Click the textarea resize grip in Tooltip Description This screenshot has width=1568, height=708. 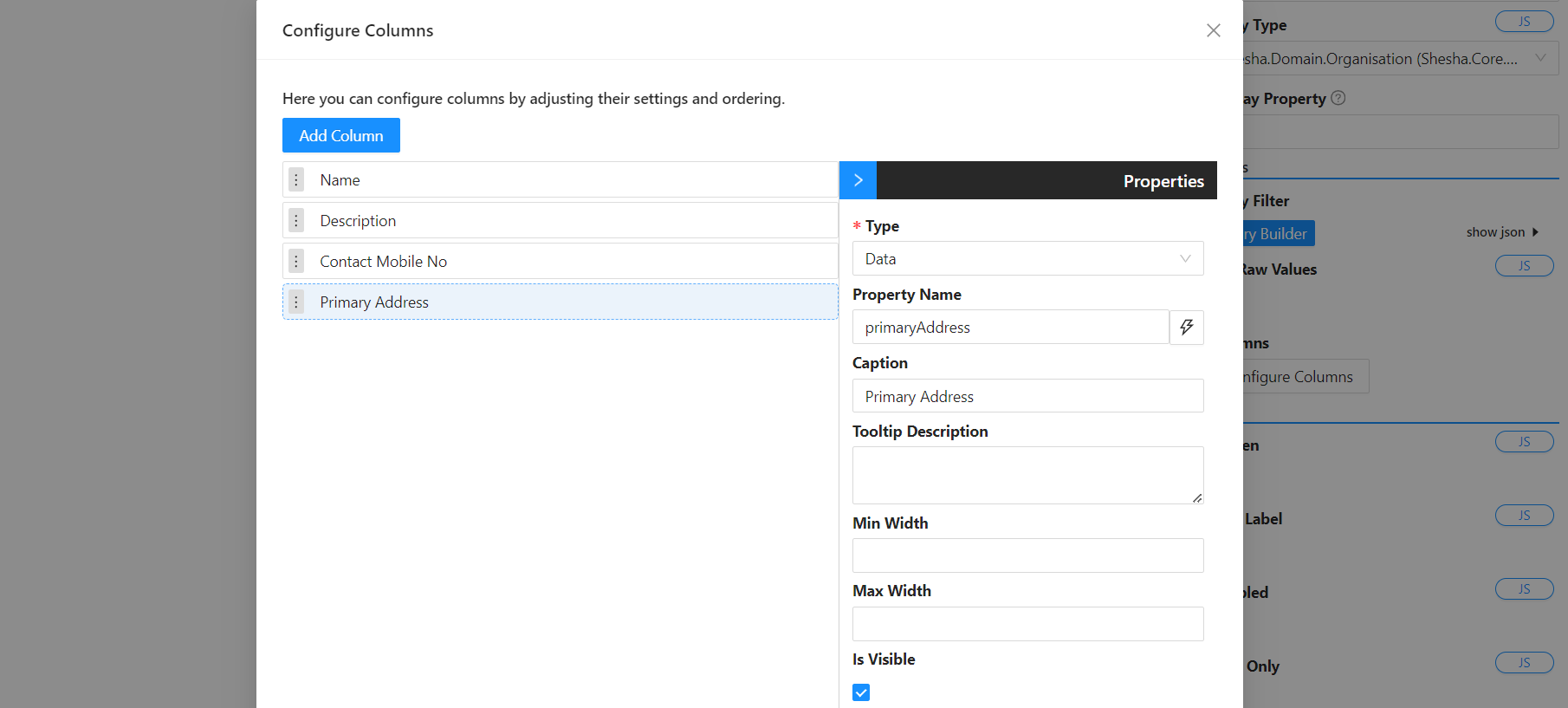click(x=1197, y=497)
